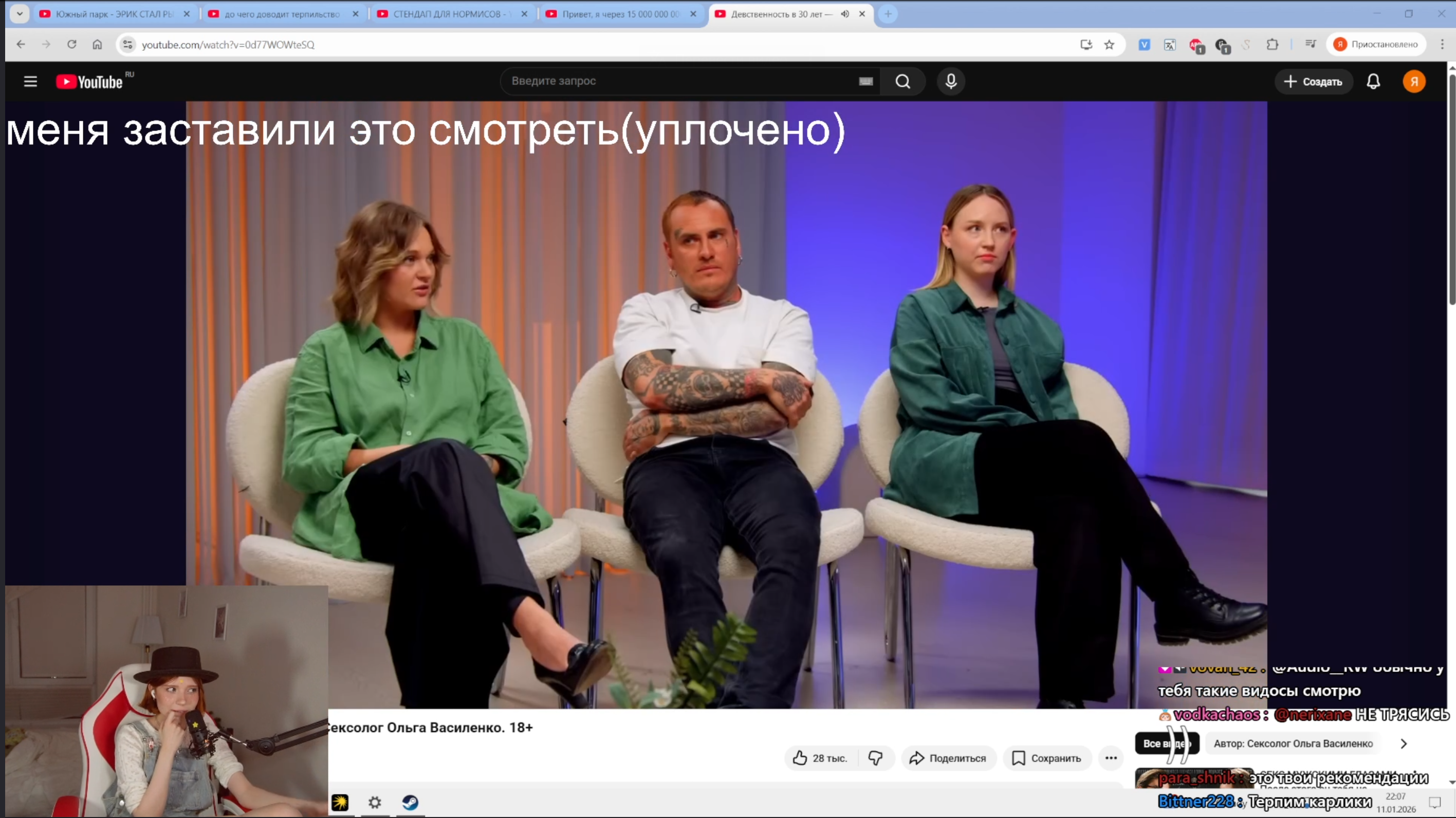Click into the Введите запрос search field
The width and height of the screenshot is (1456, 818).
pyautogui.click(x=678, y=81)
